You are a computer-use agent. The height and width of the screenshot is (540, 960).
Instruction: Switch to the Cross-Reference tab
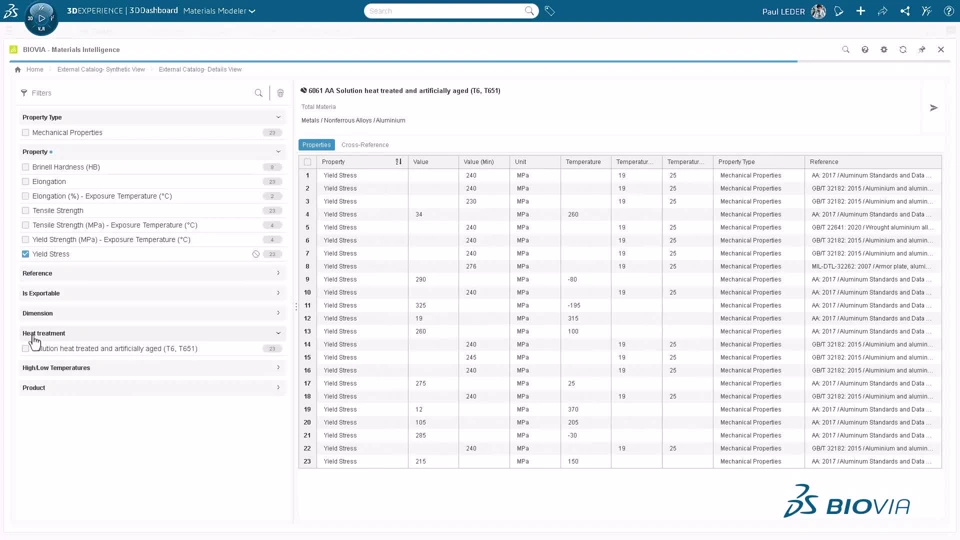[x=365, y=145]
